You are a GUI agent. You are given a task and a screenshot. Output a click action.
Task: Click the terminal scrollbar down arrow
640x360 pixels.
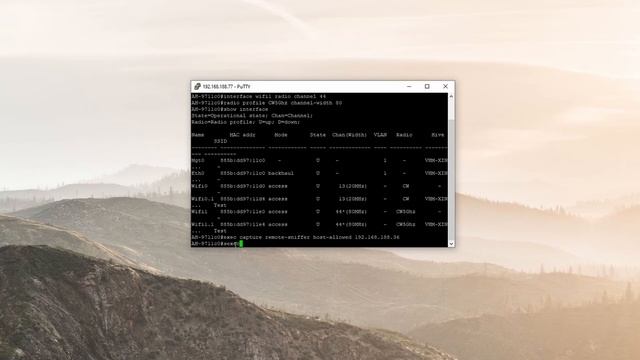(x=451, y=244)
